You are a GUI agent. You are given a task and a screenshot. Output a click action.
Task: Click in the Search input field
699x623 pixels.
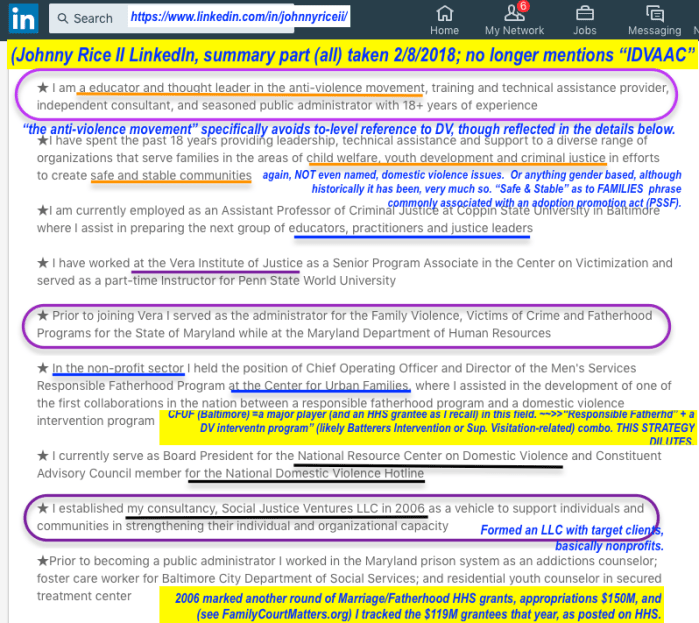tap(93, 18)
